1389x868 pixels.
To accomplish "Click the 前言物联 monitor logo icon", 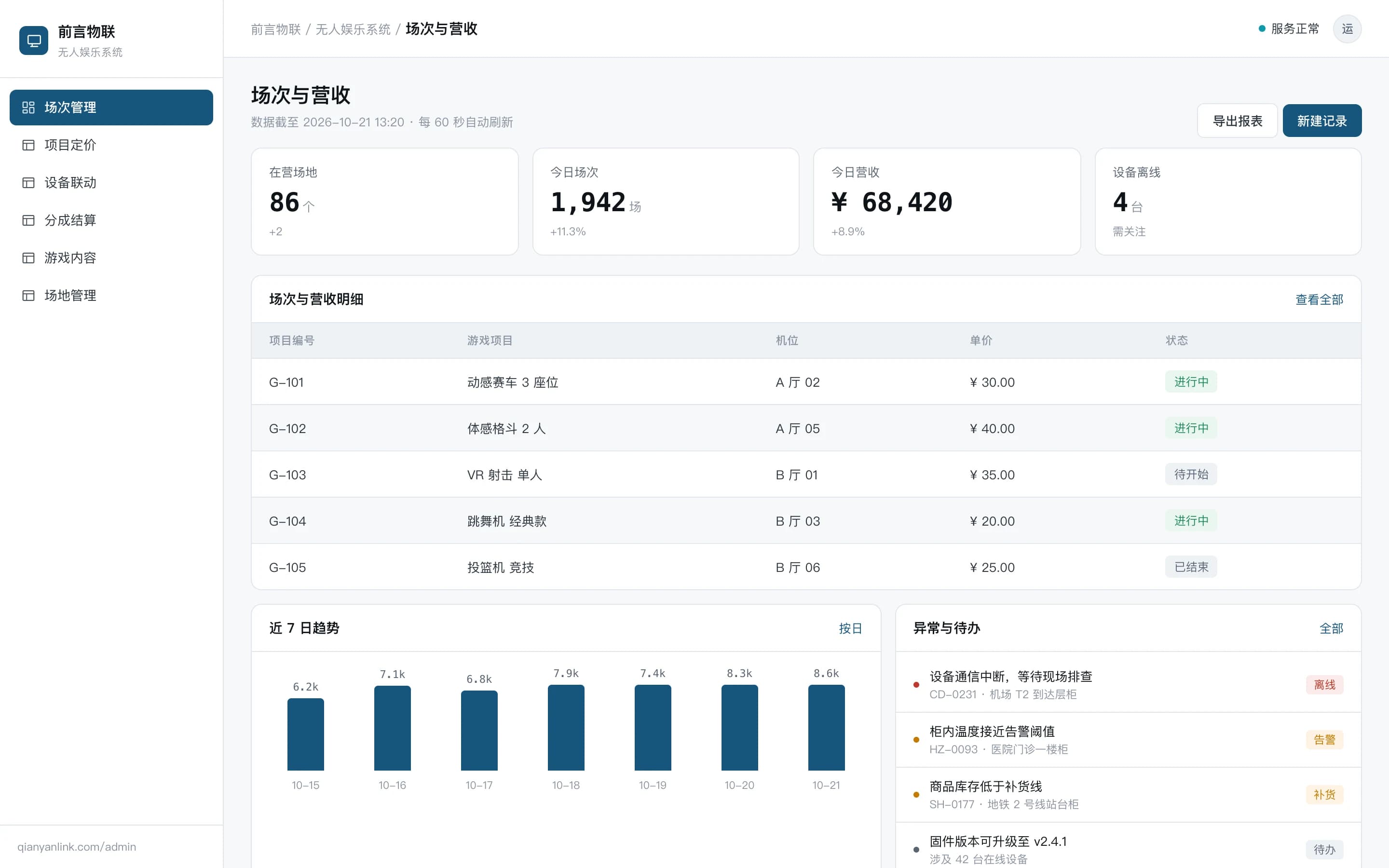I will pyautogui.click(x=34, y=41).
